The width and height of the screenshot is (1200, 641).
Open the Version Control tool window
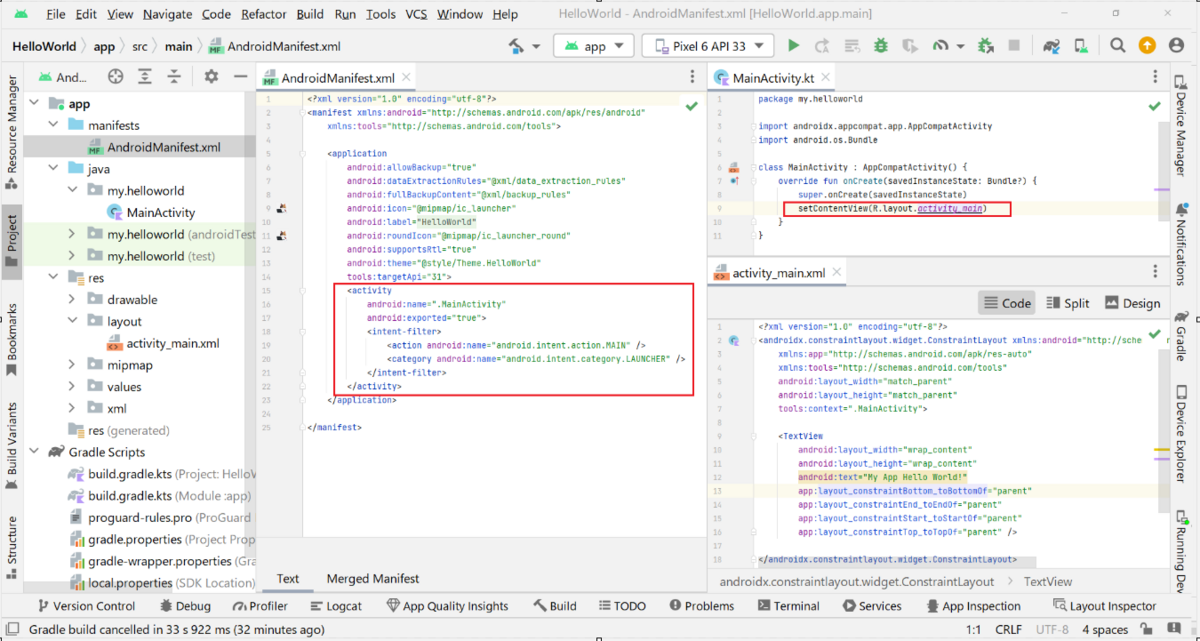pyautogui.click(x=85, y=605)
